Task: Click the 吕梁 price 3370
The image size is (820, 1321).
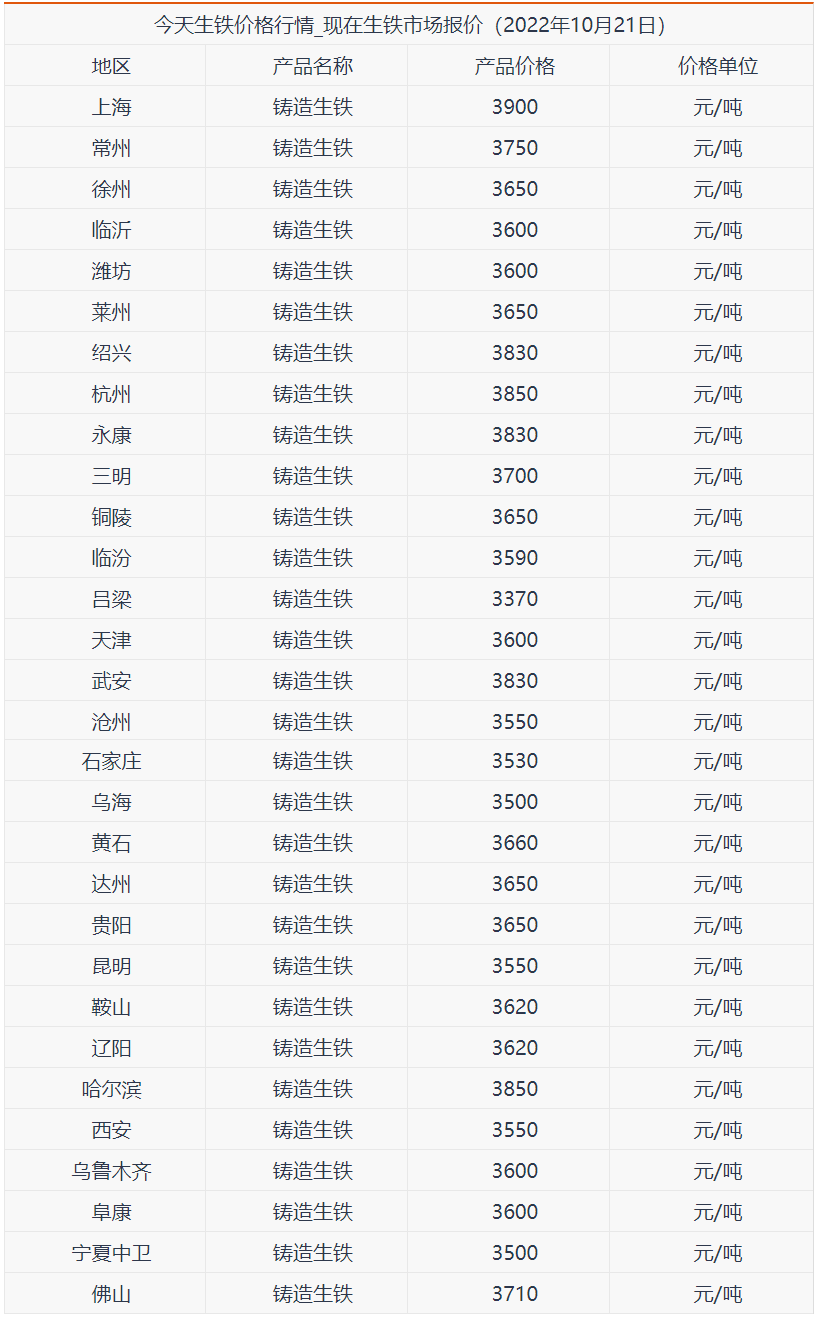Action: 515,599
